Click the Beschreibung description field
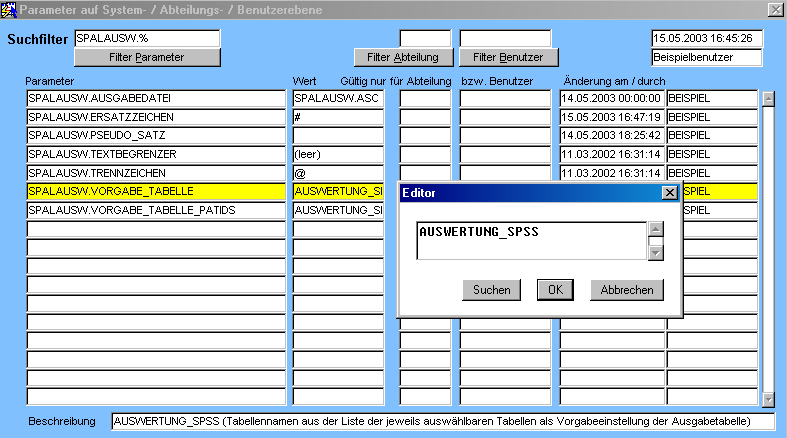The height and width of the screenshot is (438, 787). (x=443, y=421)
